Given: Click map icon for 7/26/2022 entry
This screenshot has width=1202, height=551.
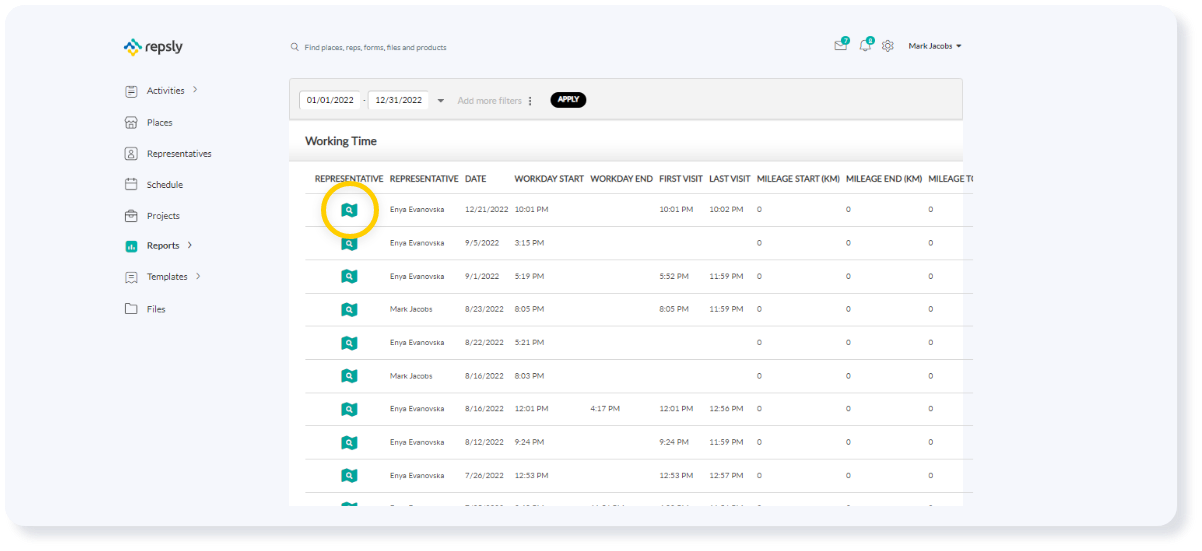Looking at the screenshot, I should (349, 475).
